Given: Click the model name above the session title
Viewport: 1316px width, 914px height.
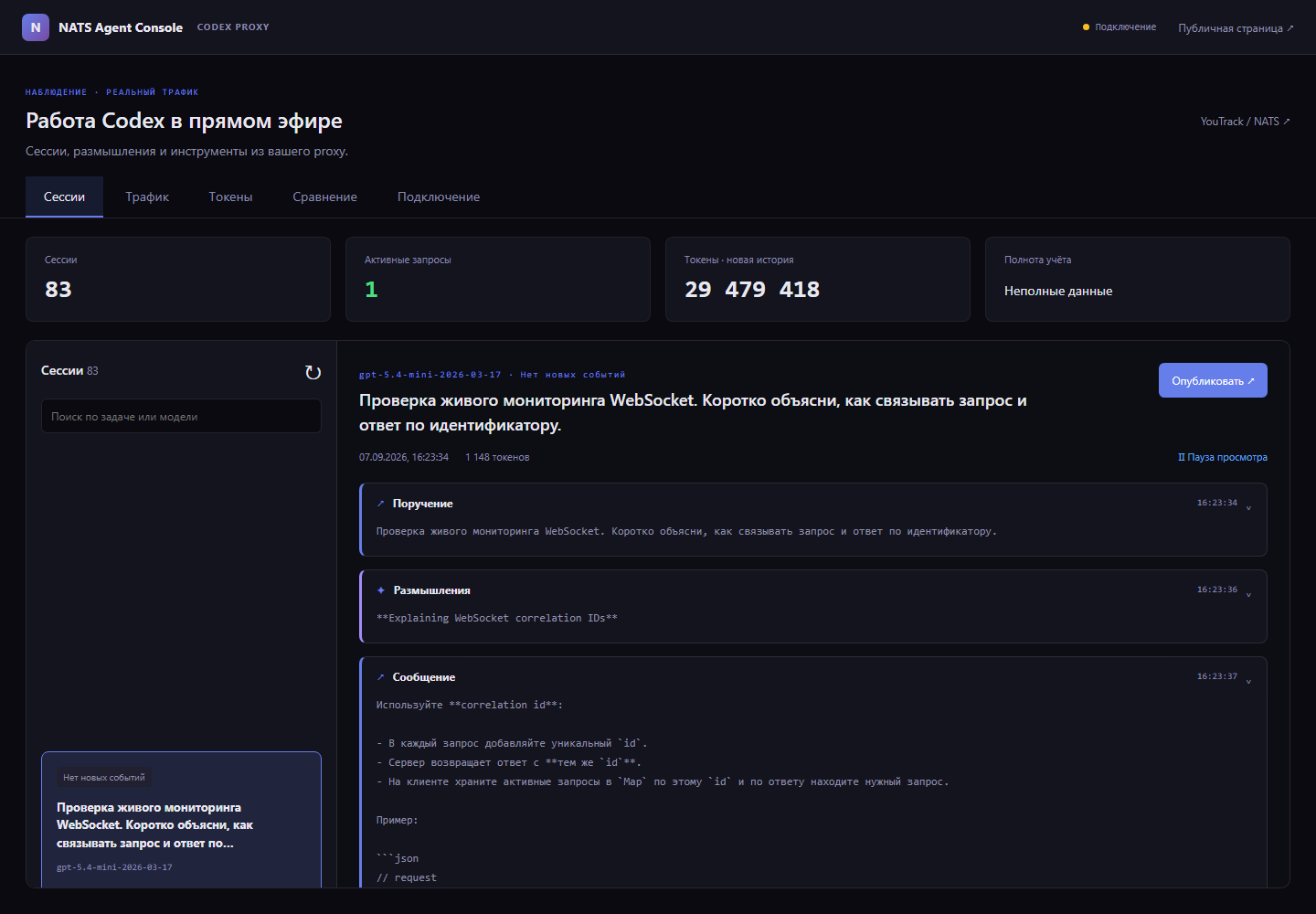Looking at the screenshot, I should (x=430, y=375).
